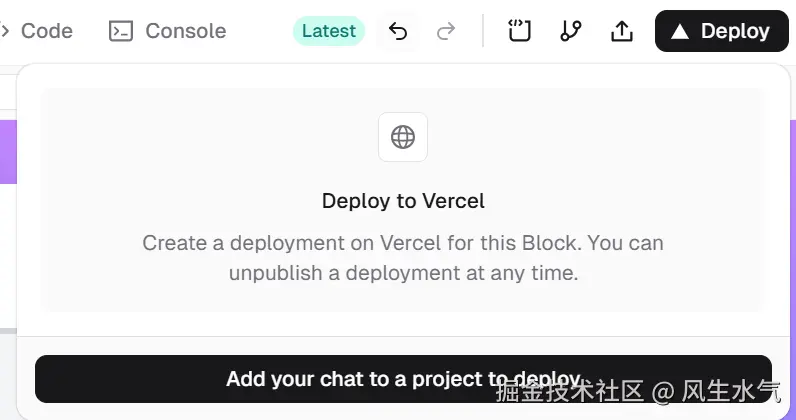
Task: Click the element selector bracket icon
Action: click(518, 31)
